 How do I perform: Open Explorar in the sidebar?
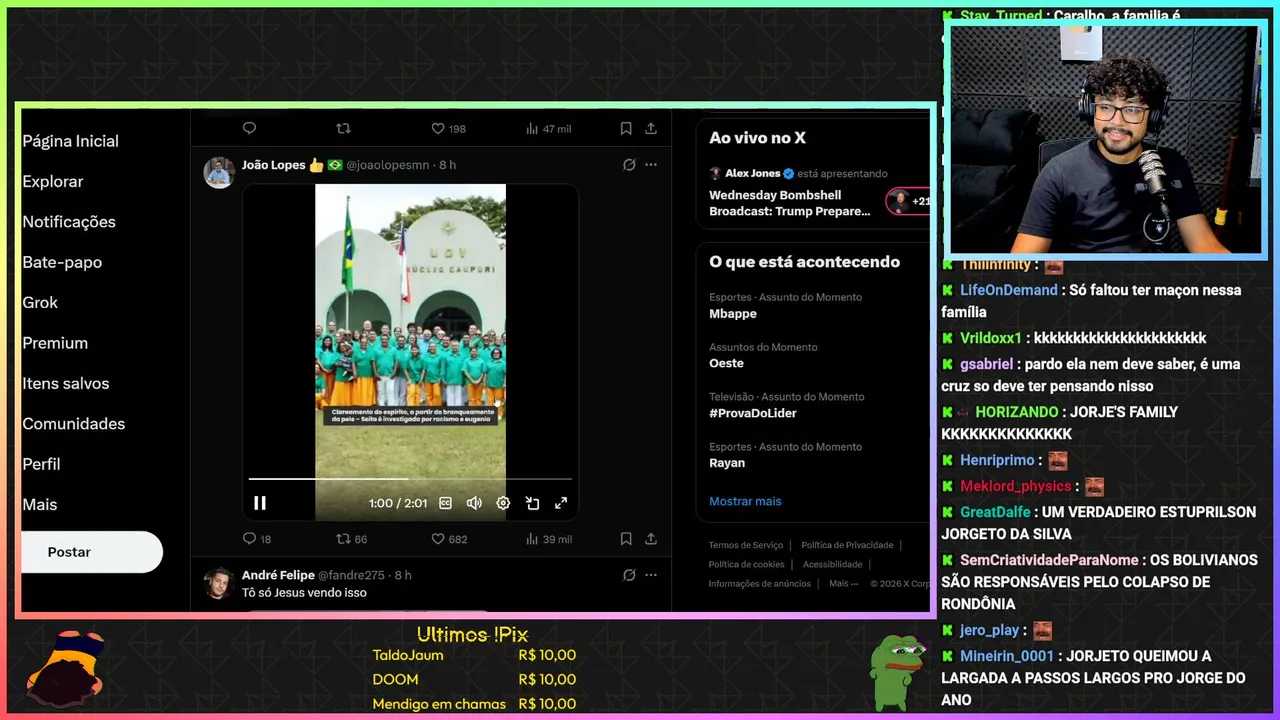click(x=53, y=182)
